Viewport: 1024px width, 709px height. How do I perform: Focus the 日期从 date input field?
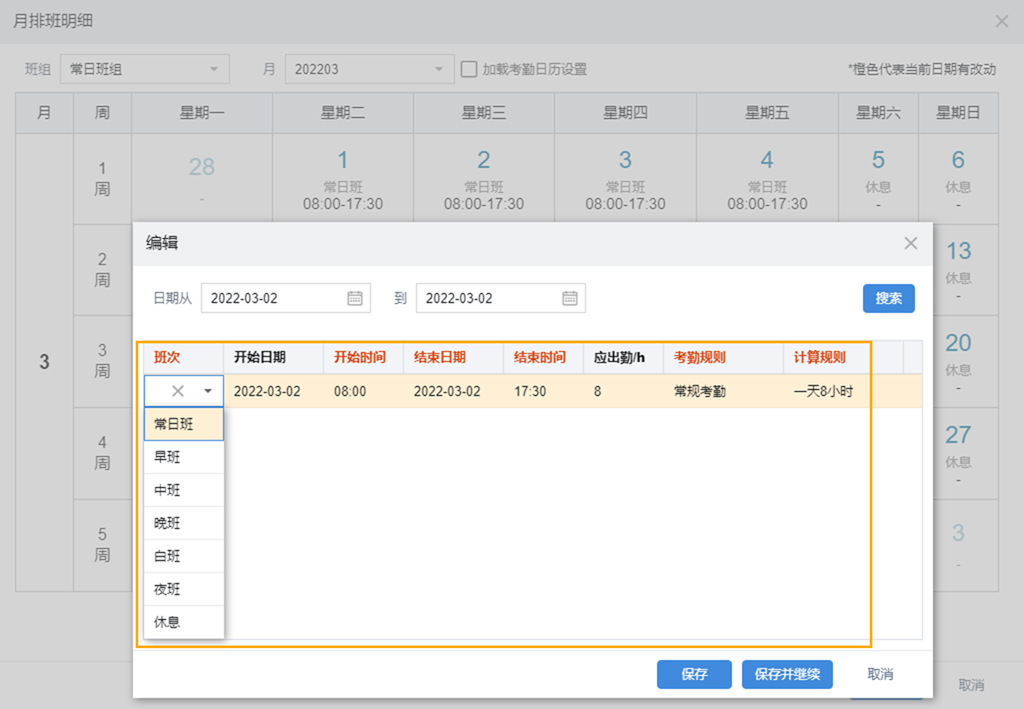click(285, 298)
